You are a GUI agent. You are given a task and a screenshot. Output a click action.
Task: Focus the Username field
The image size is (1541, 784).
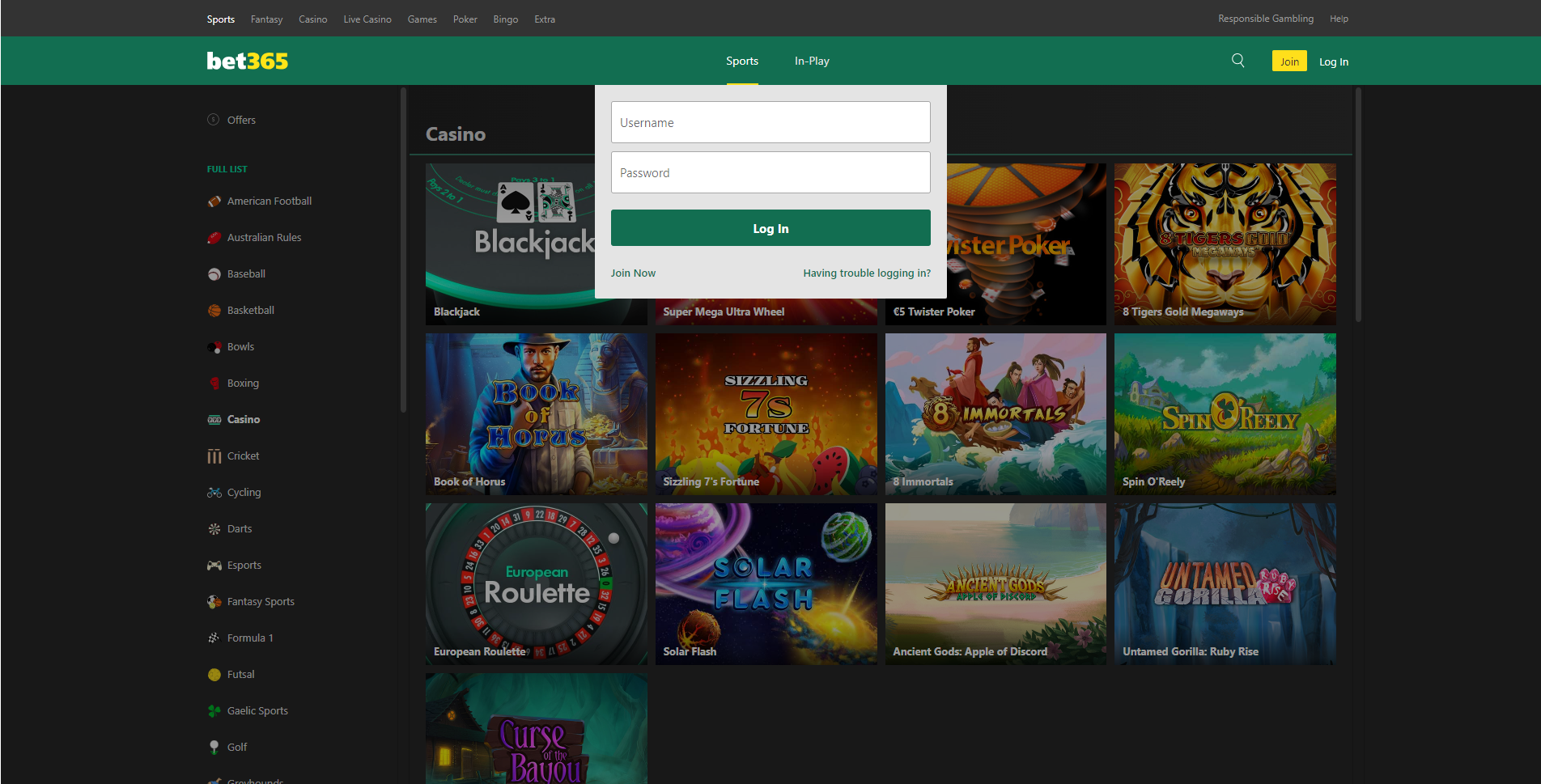(x=770, y=122)
